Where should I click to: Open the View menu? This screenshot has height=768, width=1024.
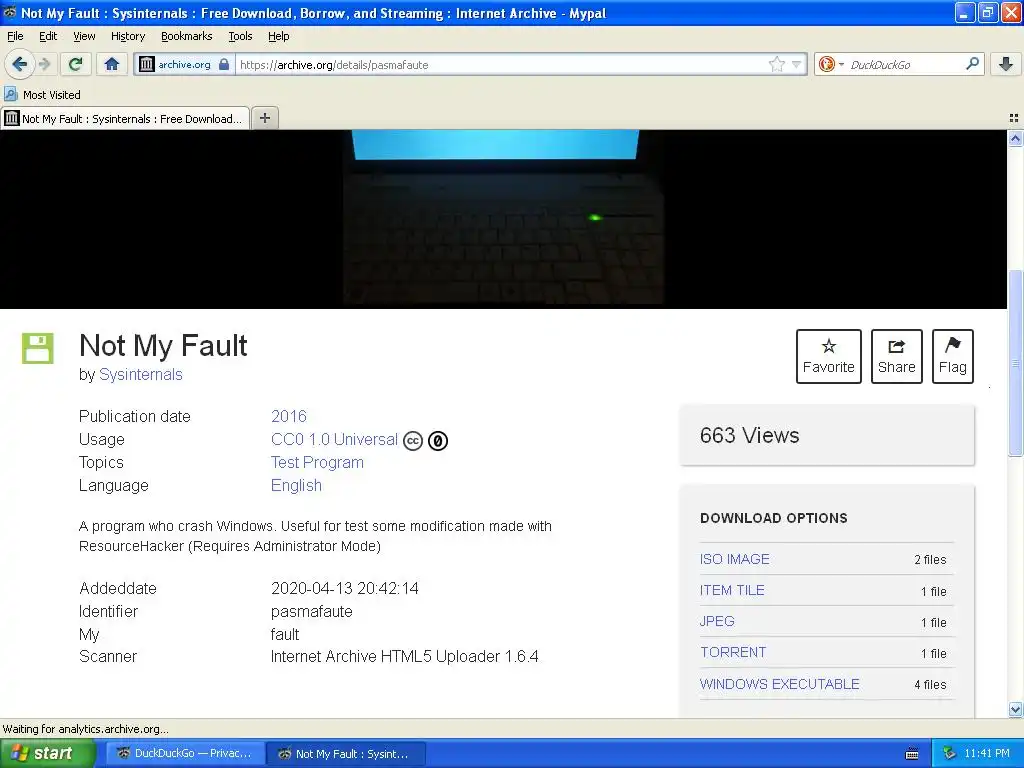84,36
